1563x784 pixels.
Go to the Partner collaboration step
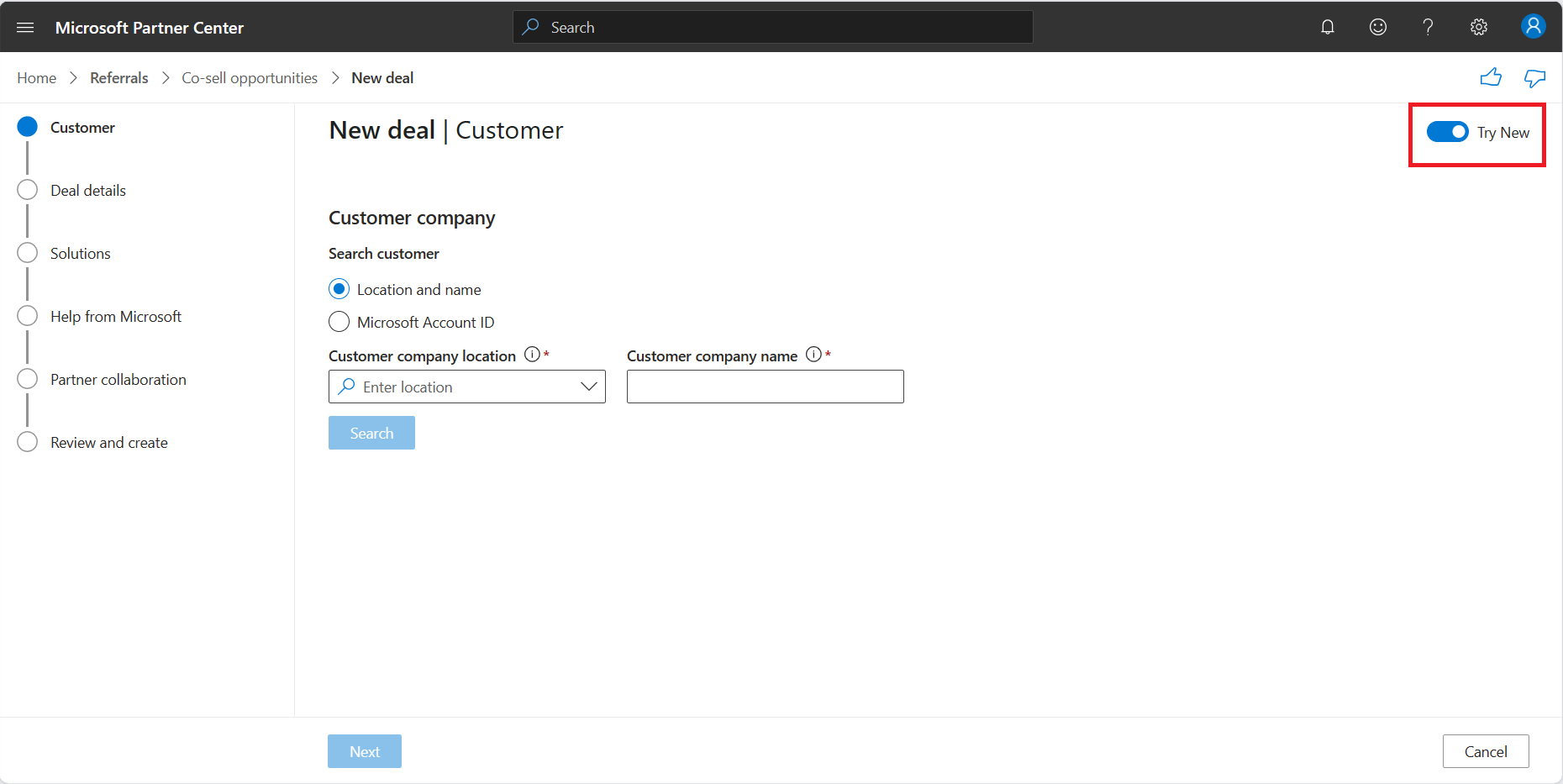tap(118, 380)
